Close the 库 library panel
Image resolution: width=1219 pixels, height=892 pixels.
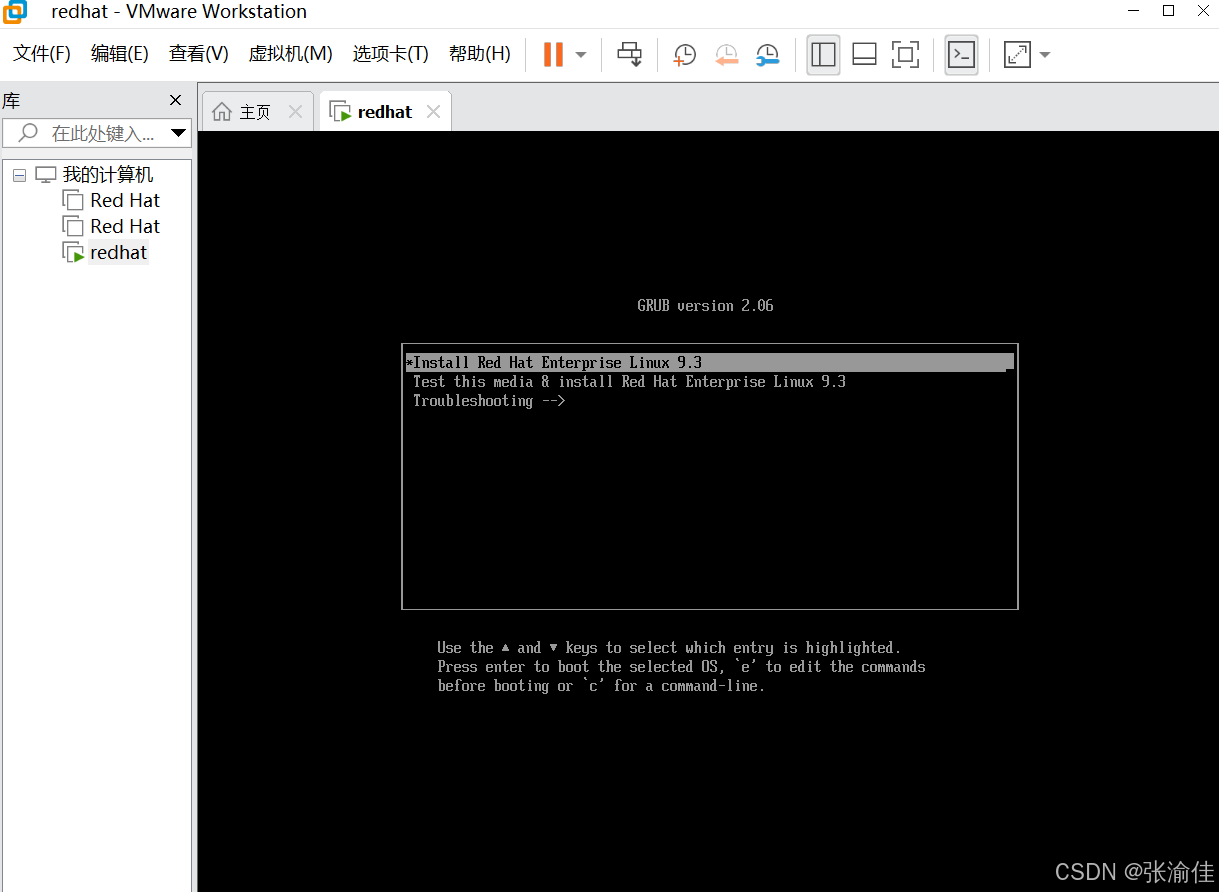pyautogui.click(x=176, y=100)
